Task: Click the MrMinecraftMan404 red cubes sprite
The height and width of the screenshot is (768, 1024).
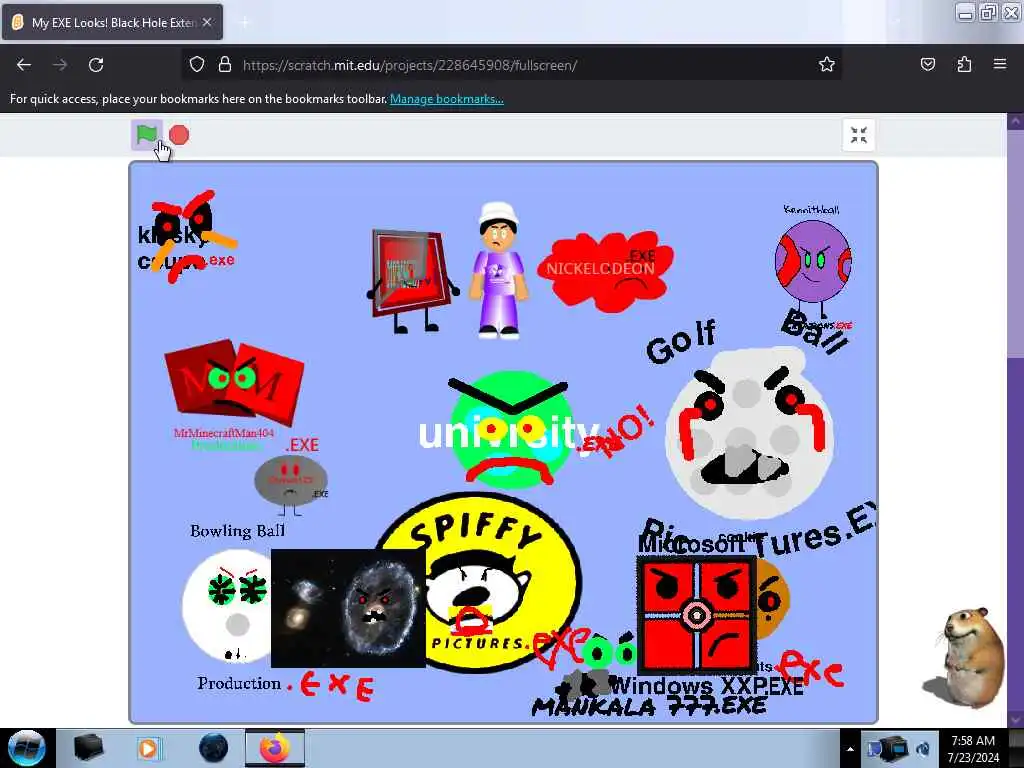Action: point(234,381)
